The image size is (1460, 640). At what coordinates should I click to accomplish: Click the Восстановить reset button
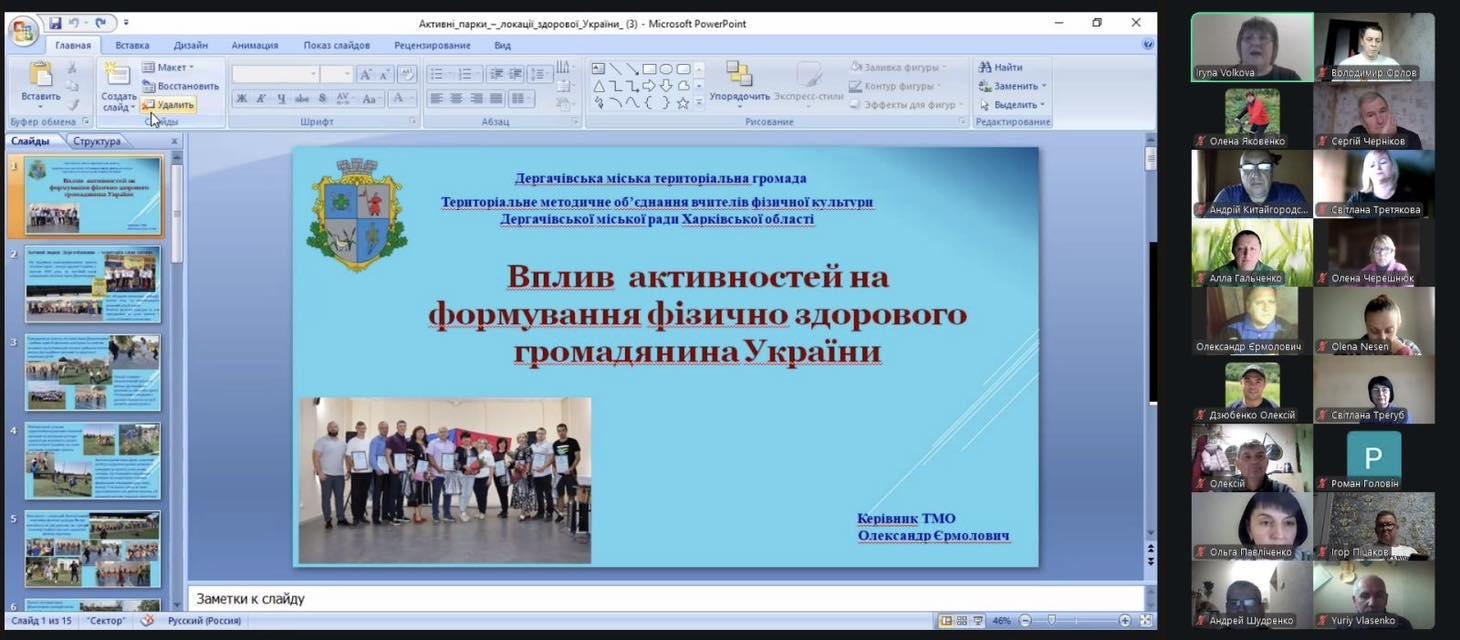coord(182,86)
